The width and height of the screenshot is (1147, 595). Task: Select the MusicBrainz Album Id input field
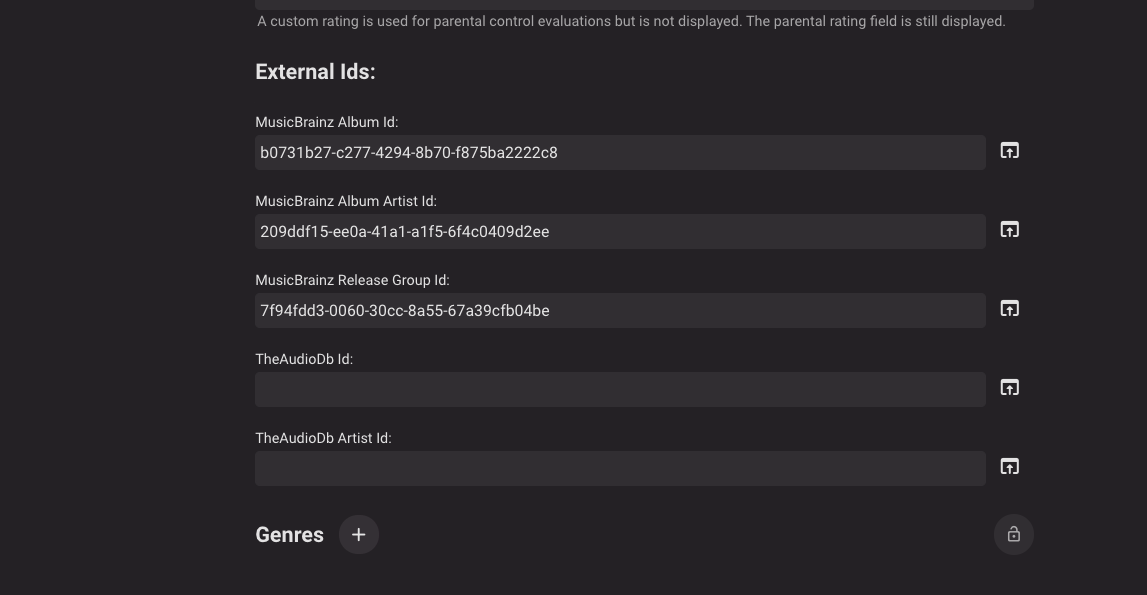click(x=620, y=152)
